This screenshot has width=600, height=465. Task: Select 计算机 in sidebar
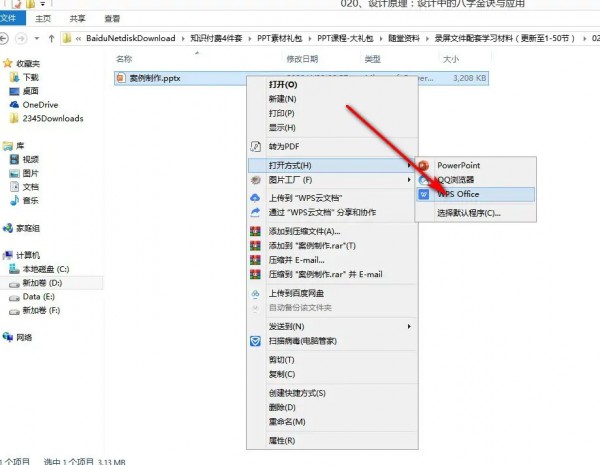[28, 255]
